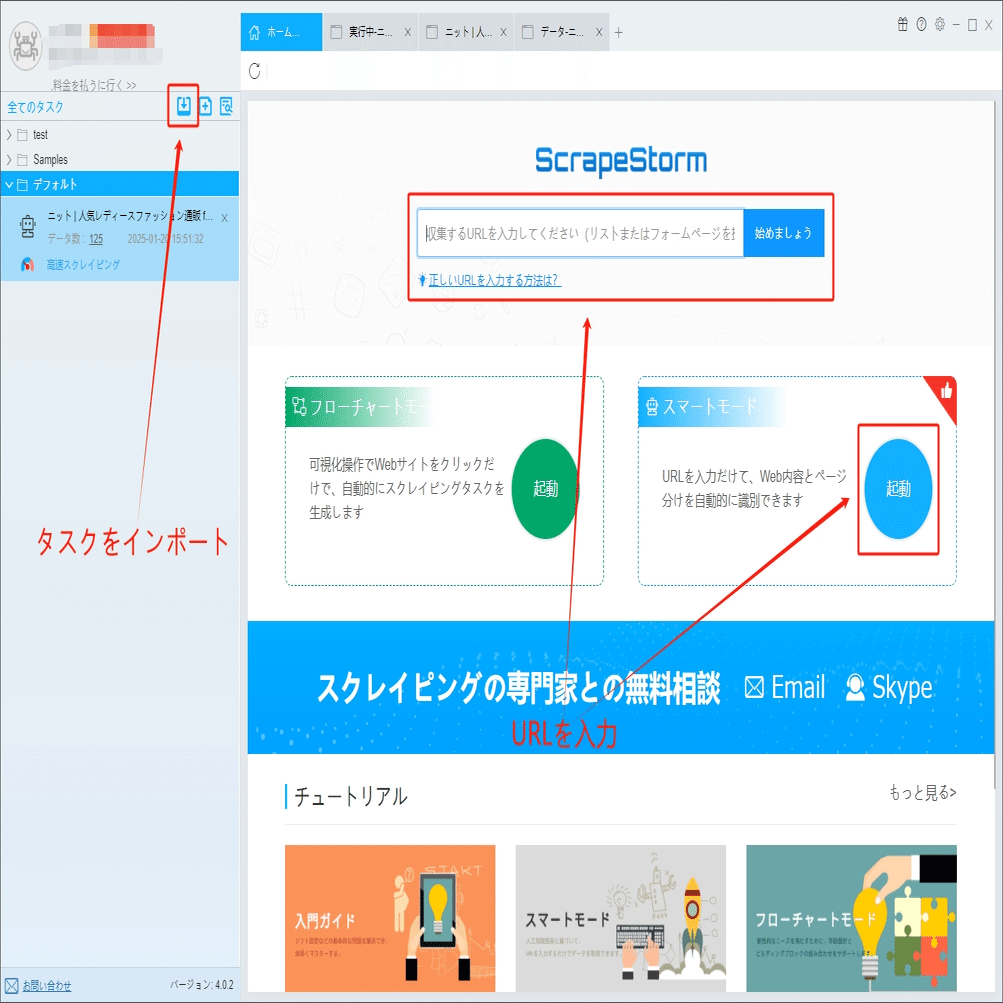Click the import task icon
Viewport: 1003px width, 1003px height.
pos(184,106)
